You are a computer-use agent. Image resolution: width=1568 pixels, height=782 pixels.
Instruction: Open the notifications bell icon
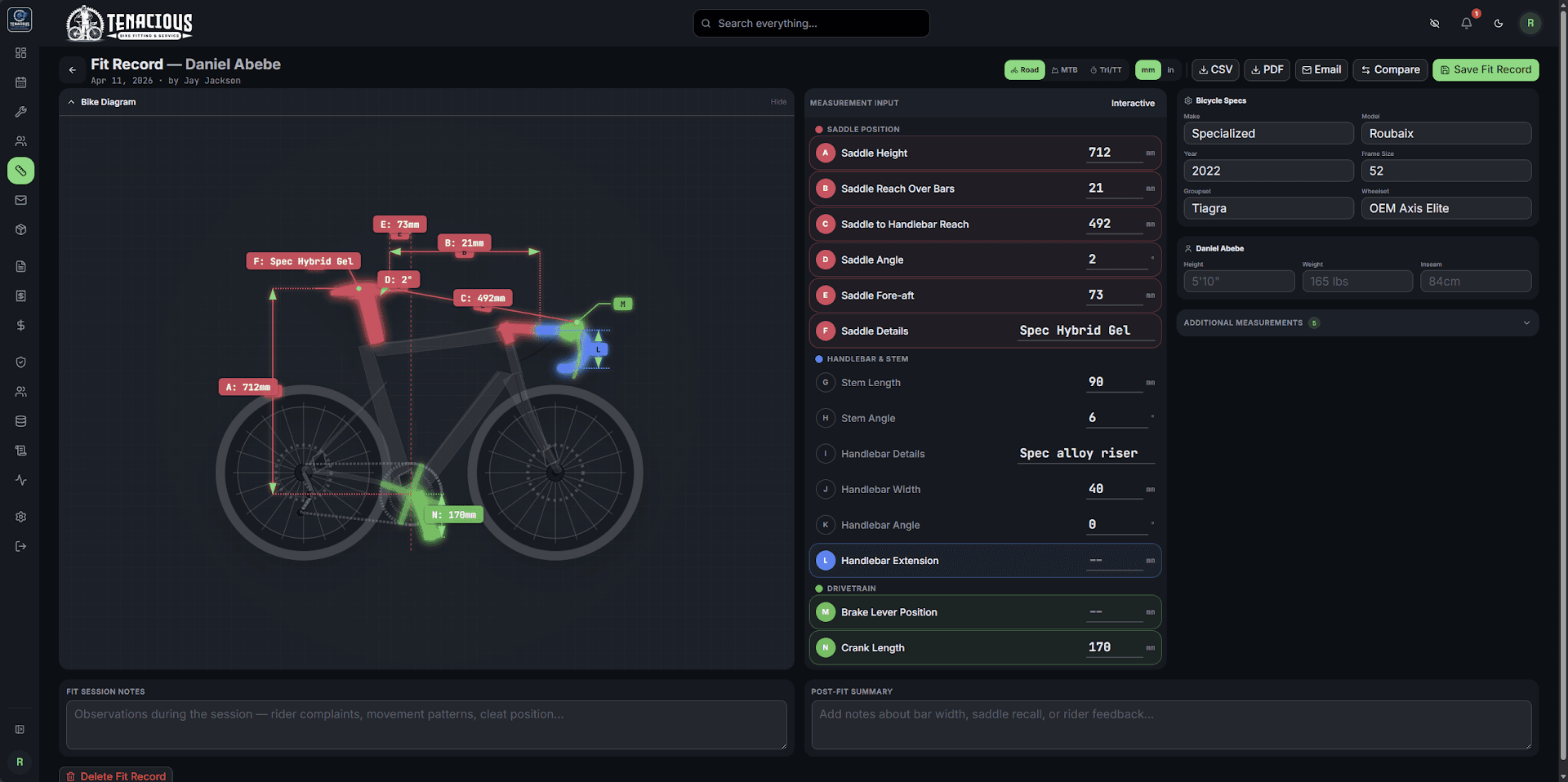(x=1467, y=23)
